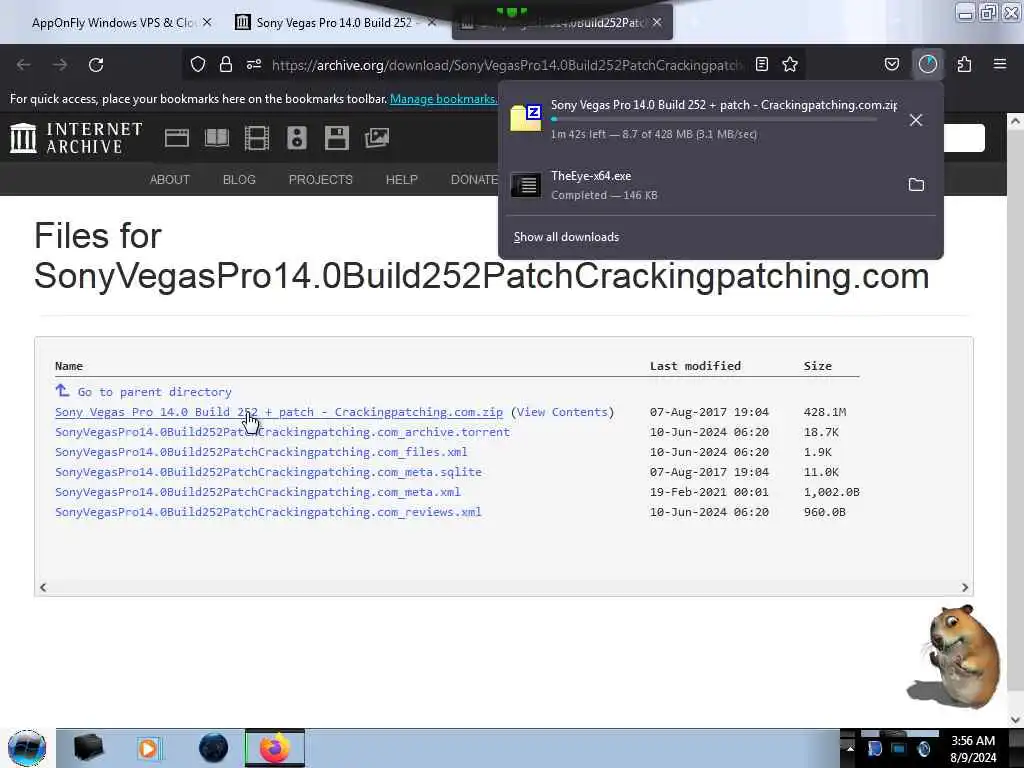Viewport: 1024px width, 768px height.
Task: Open tracking protection shield icon
Action: (198, 64)
